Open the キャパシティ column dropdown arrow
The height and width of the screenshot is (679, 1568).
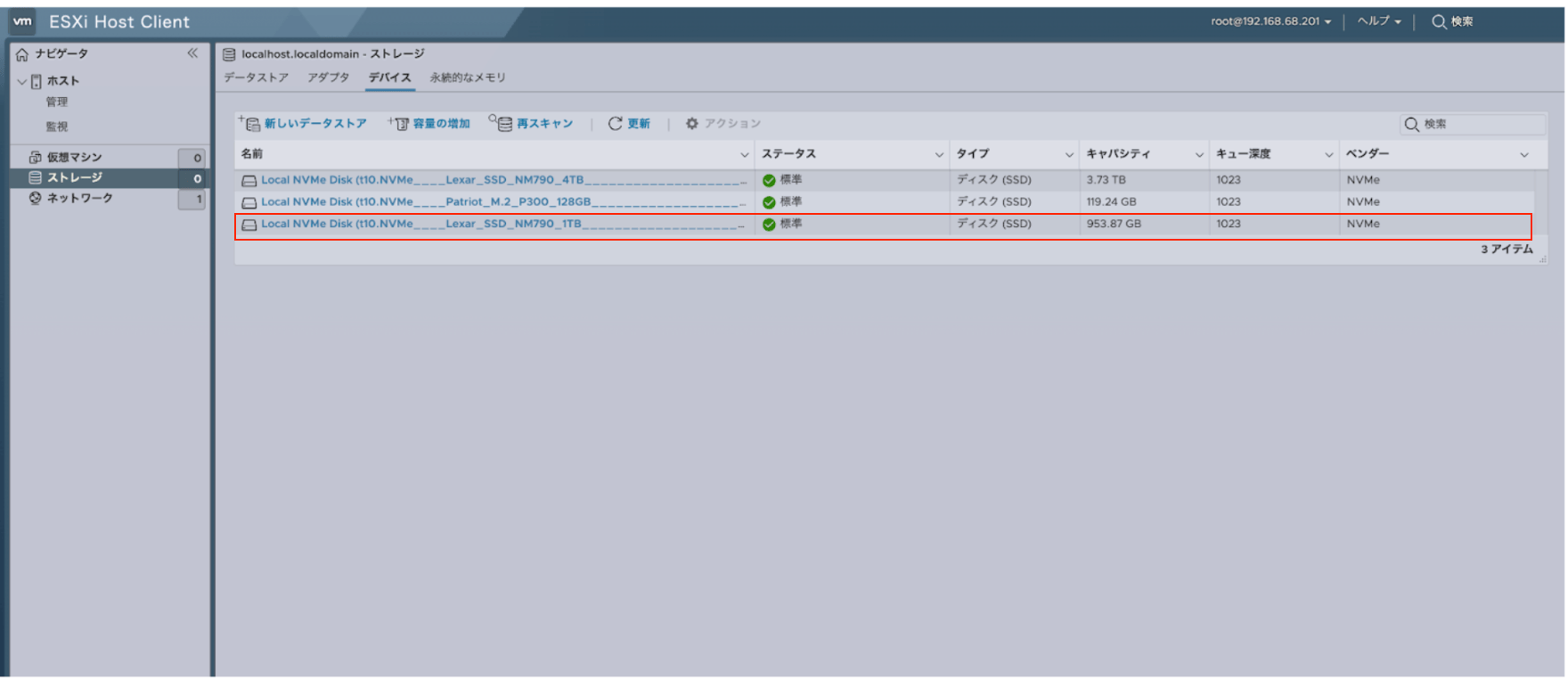pos(1199,155)
